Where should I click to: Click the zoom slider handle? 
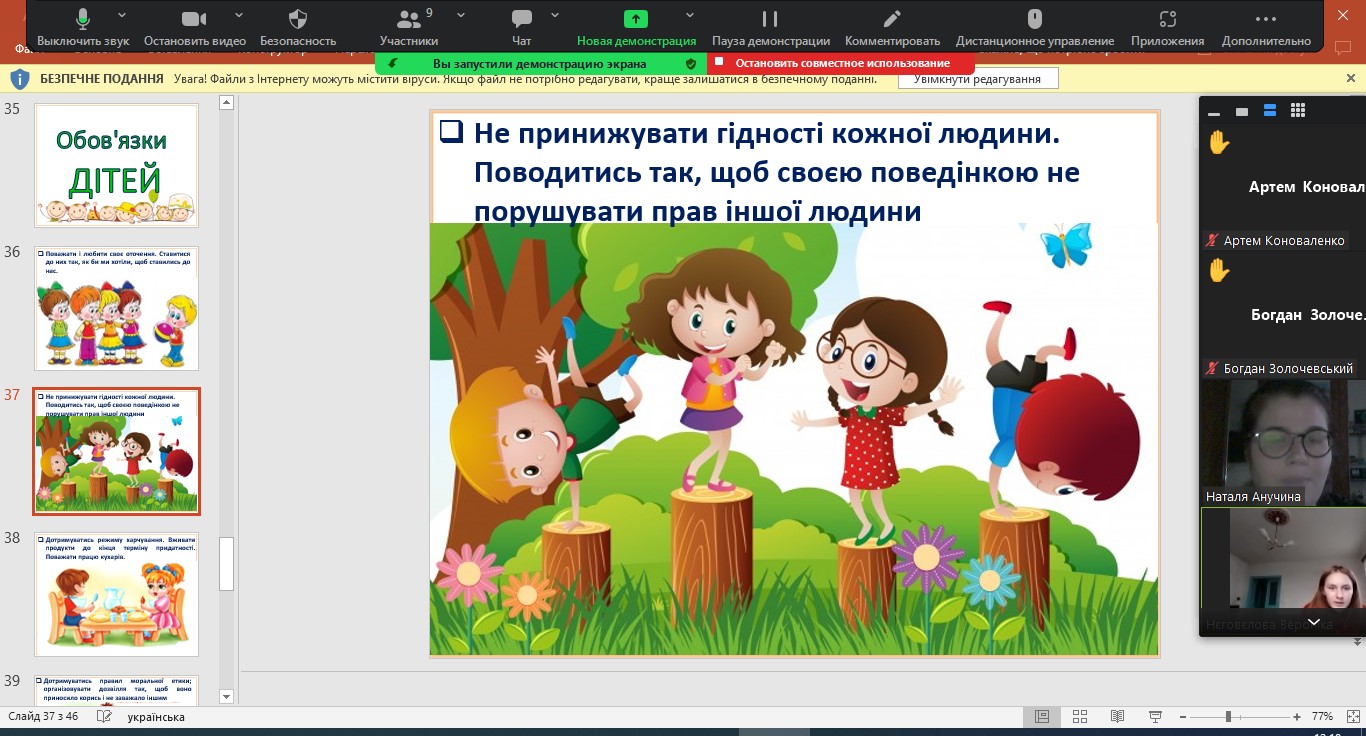pyautogui.click(x=1228, y=717)
